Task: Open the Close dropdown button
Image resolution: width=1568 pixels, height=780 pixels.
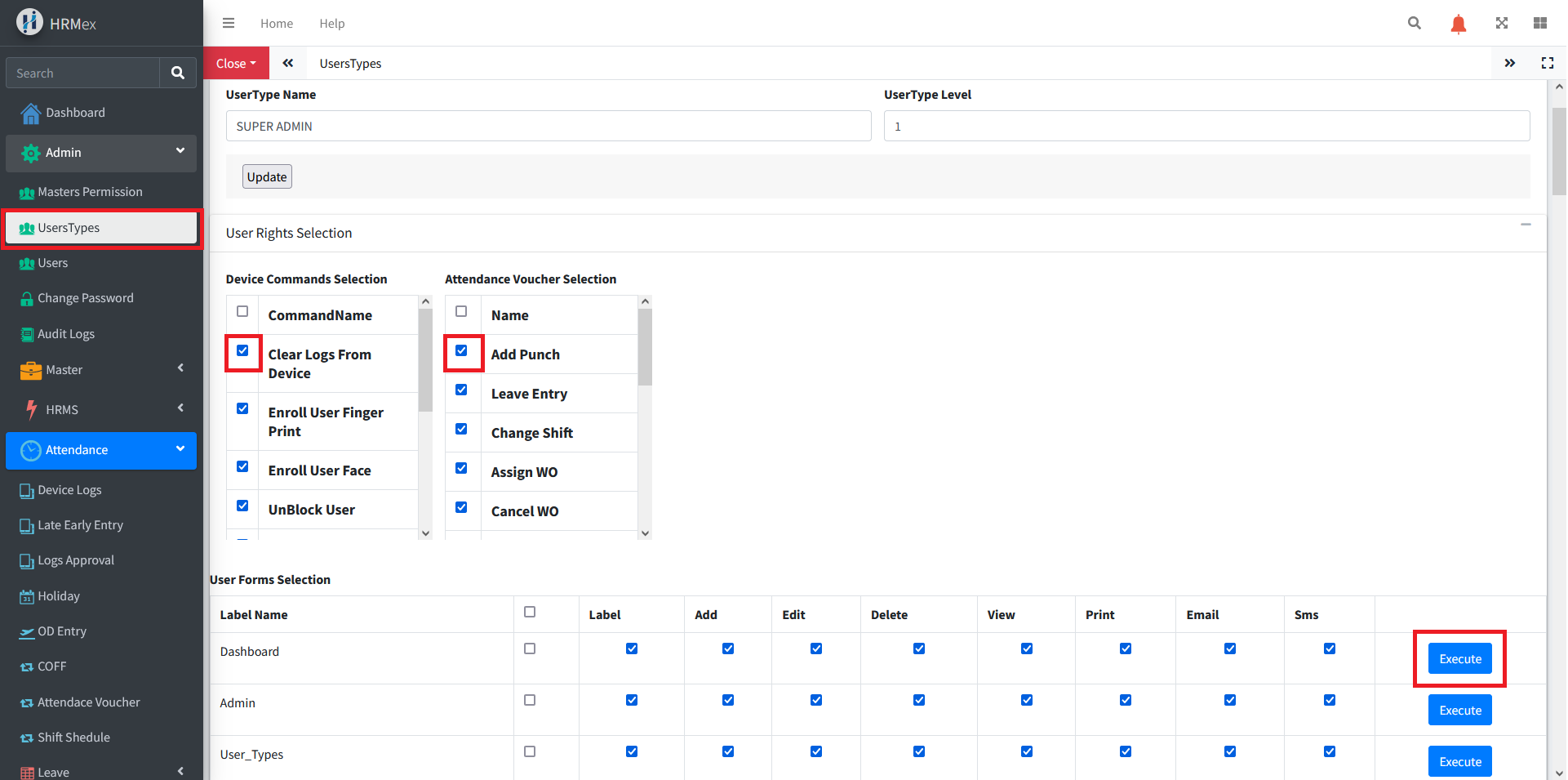Action: pos(236,64)
